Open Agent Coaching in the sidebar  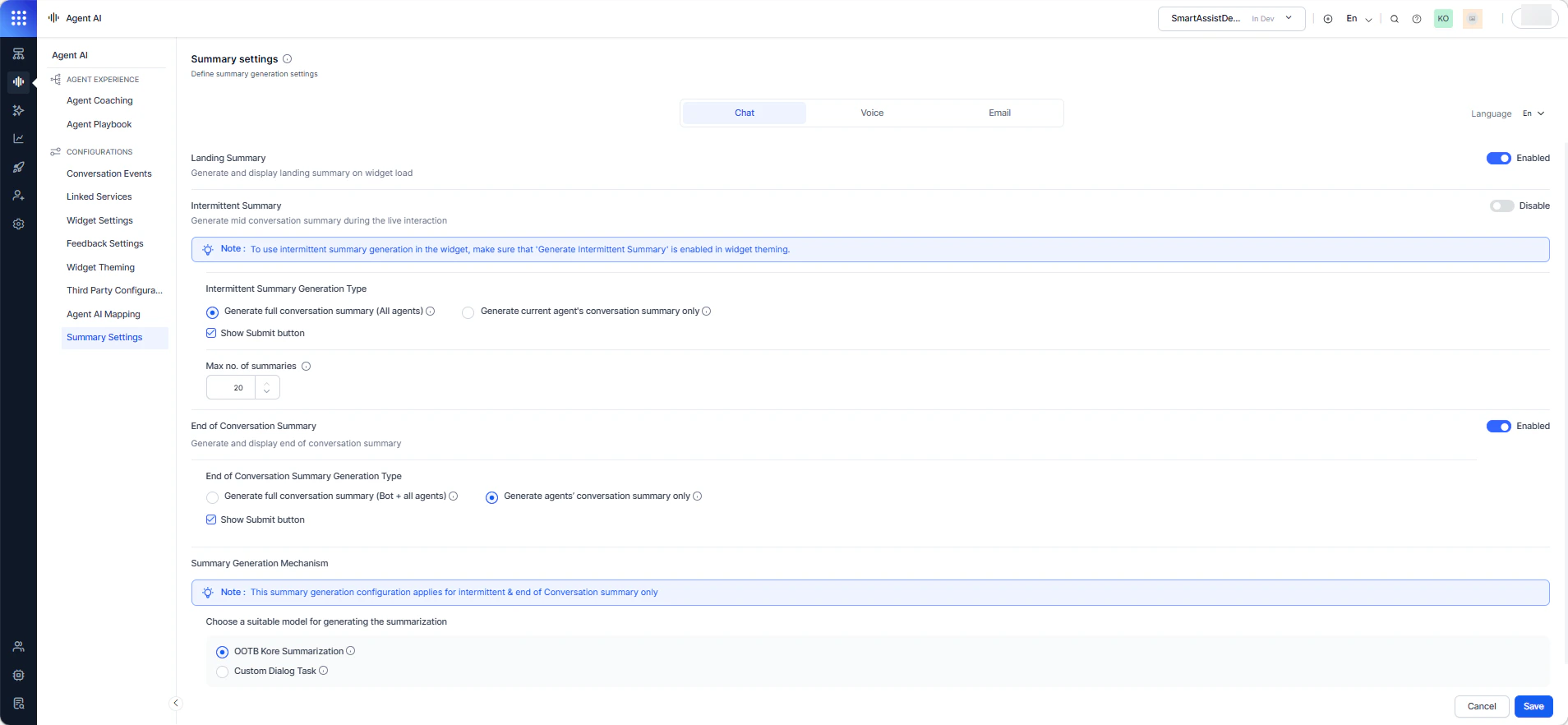coord(99,101)
